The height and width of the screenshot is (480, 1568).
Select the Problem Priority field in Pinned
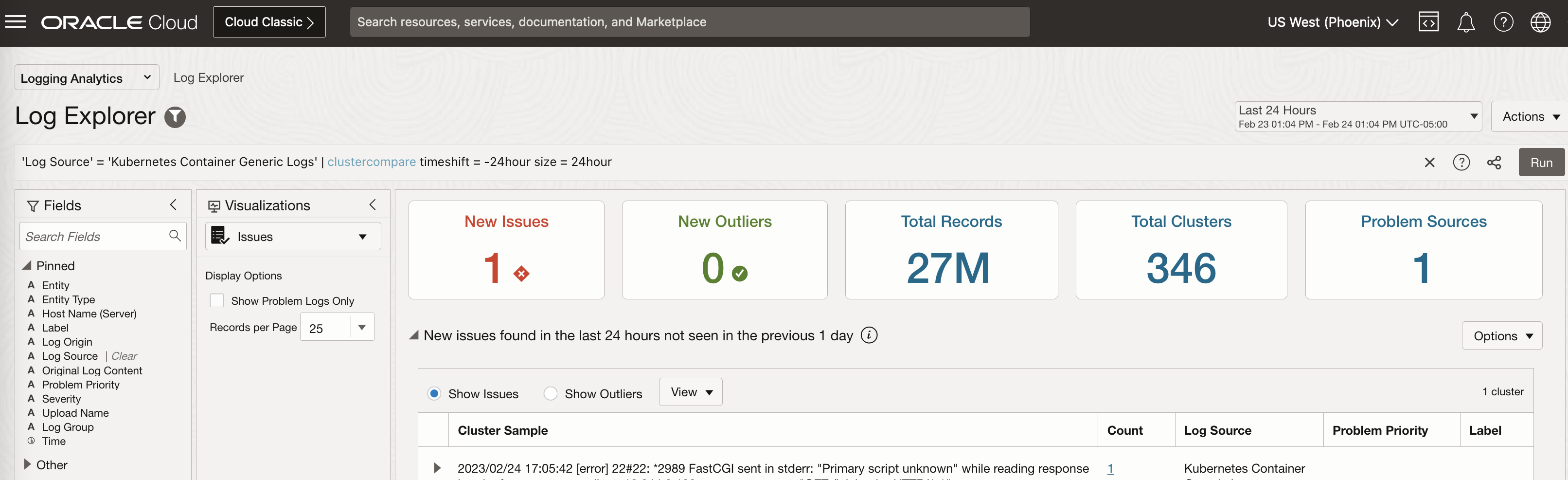click(x=80, y=385)
